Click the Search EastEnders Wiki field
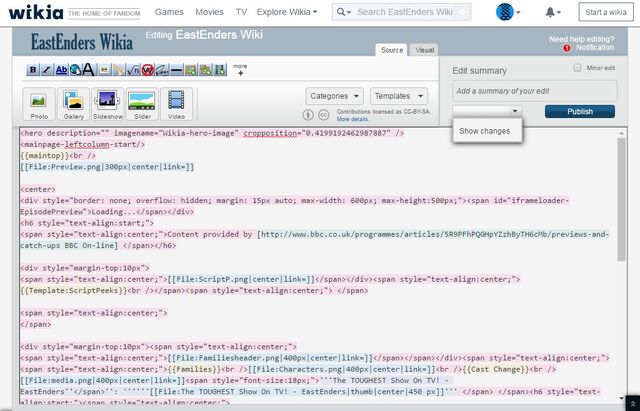This screenshot has width=640, height=411. coord(404,12)
